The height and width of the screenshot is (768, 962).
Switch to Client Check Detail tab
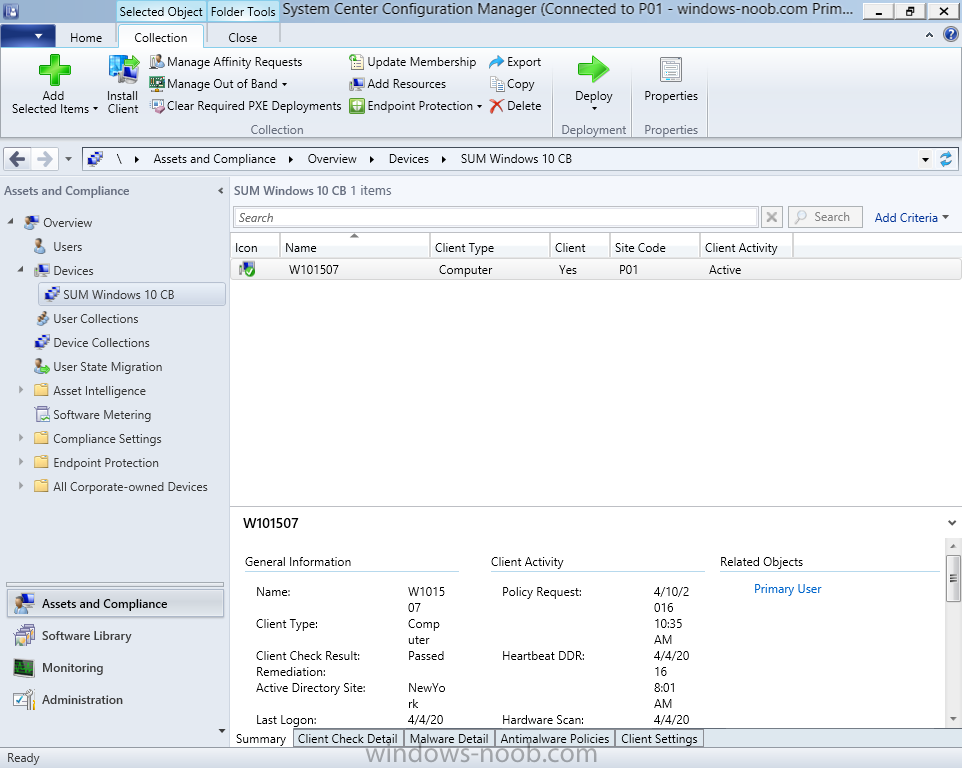[x=348, y=739]
